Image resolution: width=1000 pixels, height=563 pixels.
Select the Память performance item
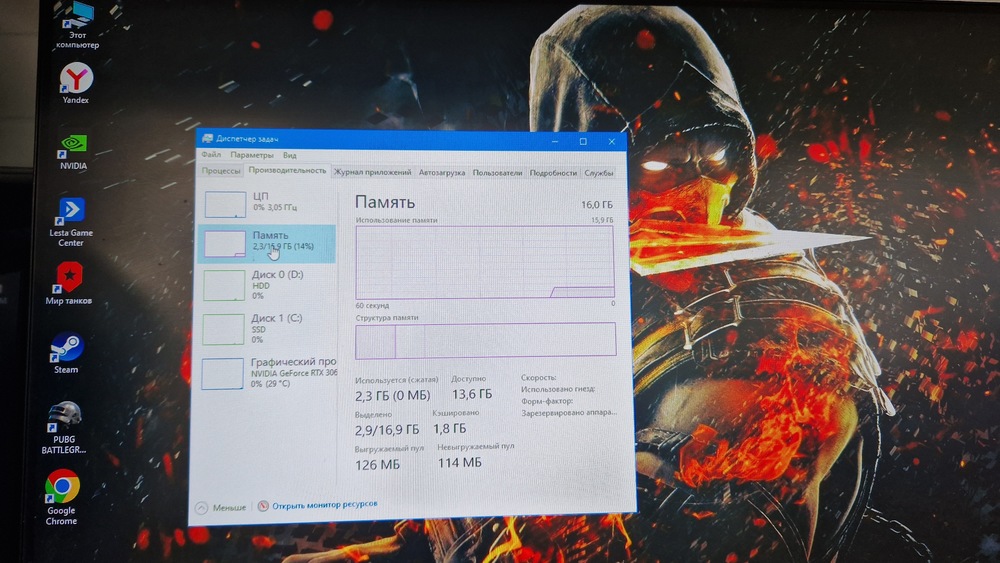click(x=267, y=243)
